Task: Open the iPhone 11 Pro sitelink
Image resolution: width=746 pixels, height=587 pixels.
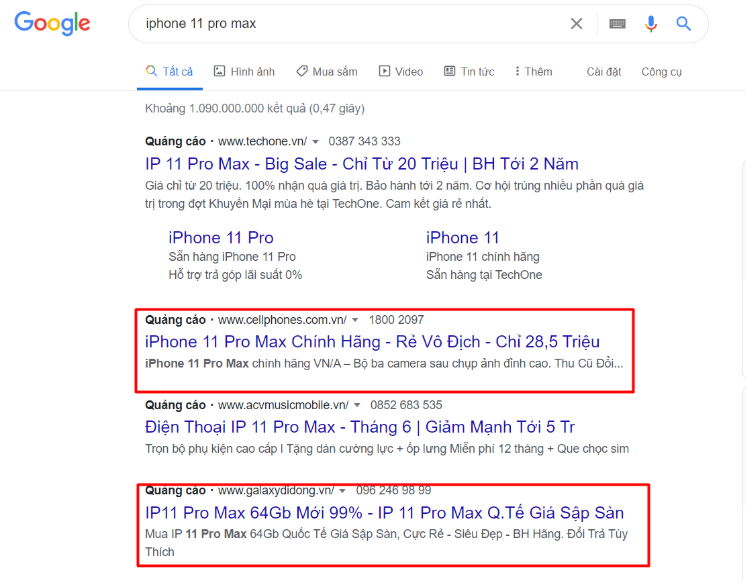Action: (221, 237)
